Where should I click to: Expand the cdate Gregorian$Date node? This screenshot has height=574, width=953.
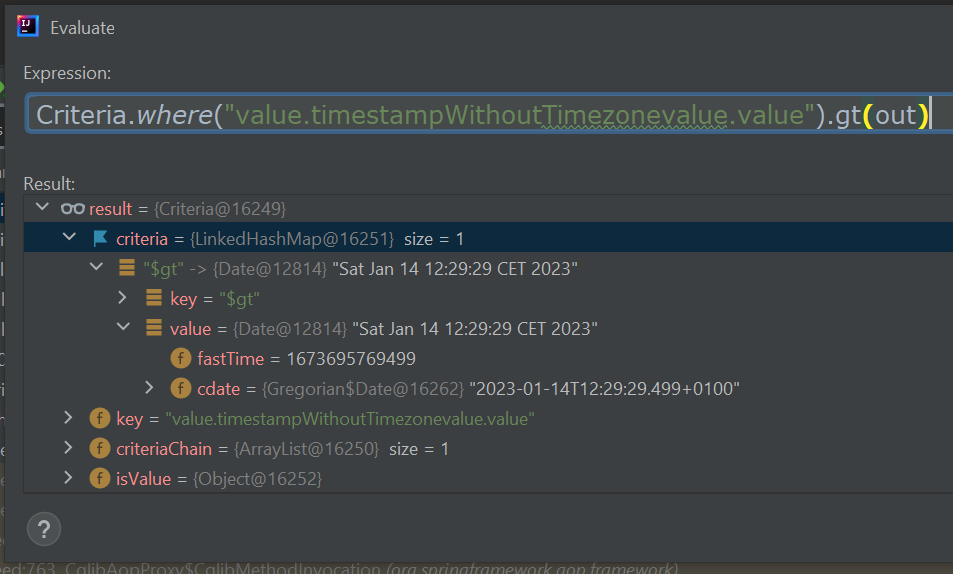[150, 387]
